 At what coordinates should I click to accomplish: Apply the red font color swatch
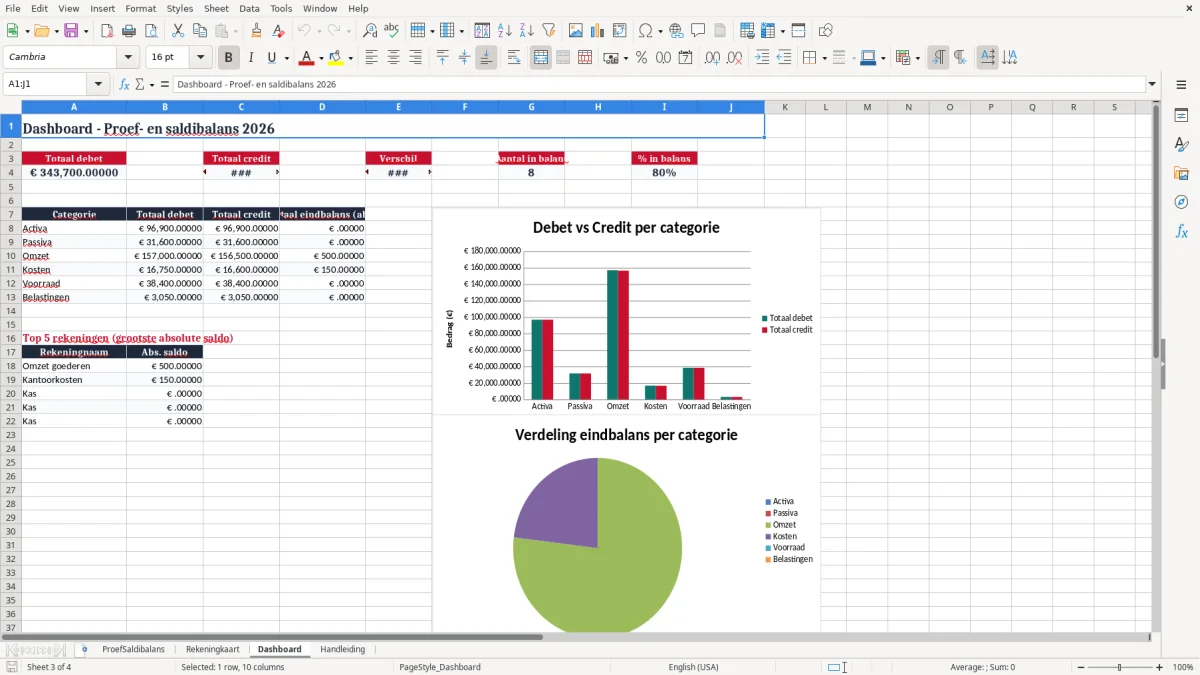(x=307, y=58)
